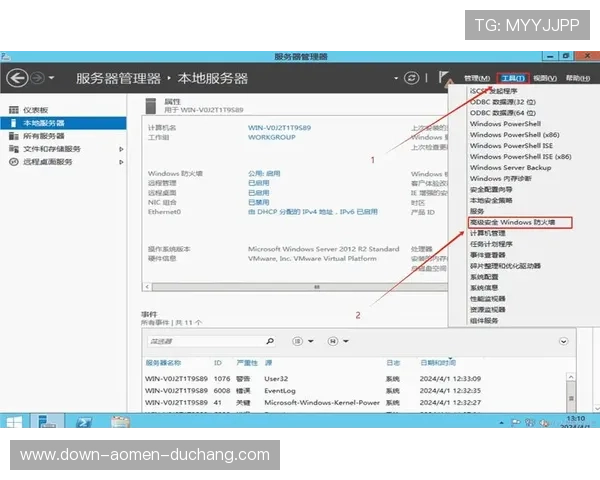Choose 任务计划程序

491,244
